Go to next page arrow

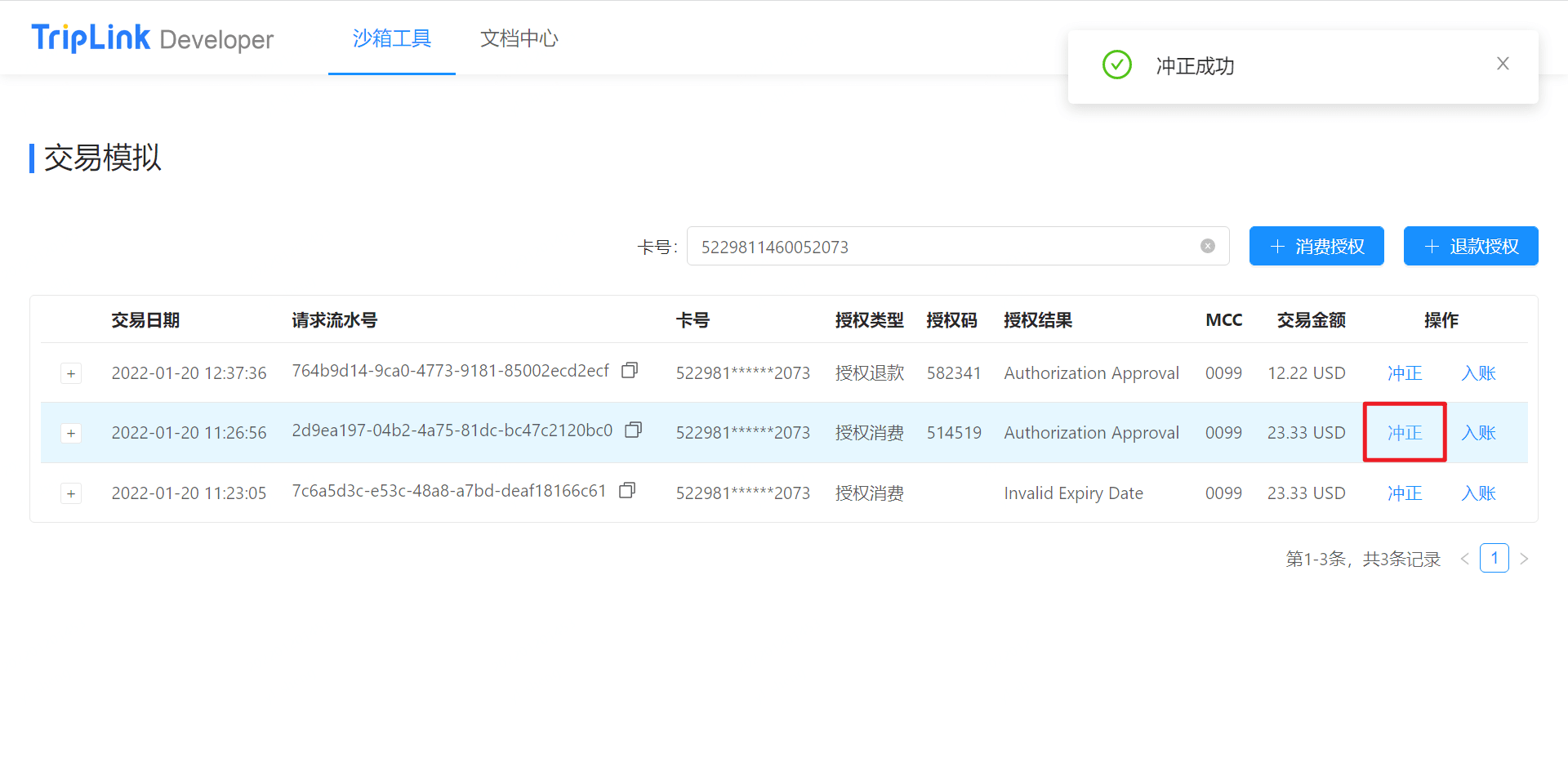1523,560
